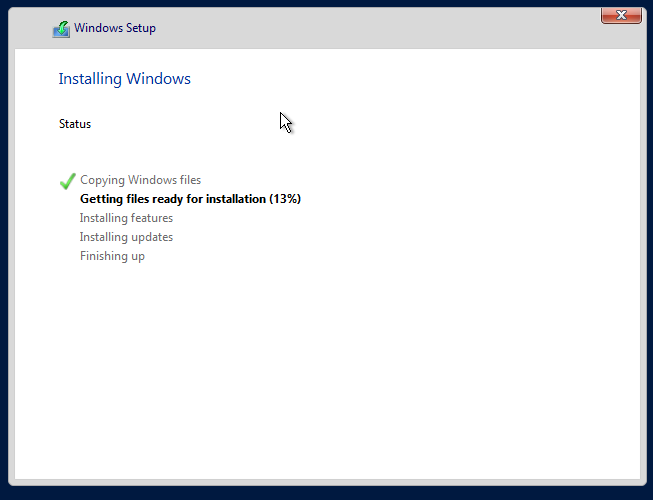Click the 'Installing Windows' heading
Image resolution: width=653 pixels, height=500 pixels.
[125, 79]
